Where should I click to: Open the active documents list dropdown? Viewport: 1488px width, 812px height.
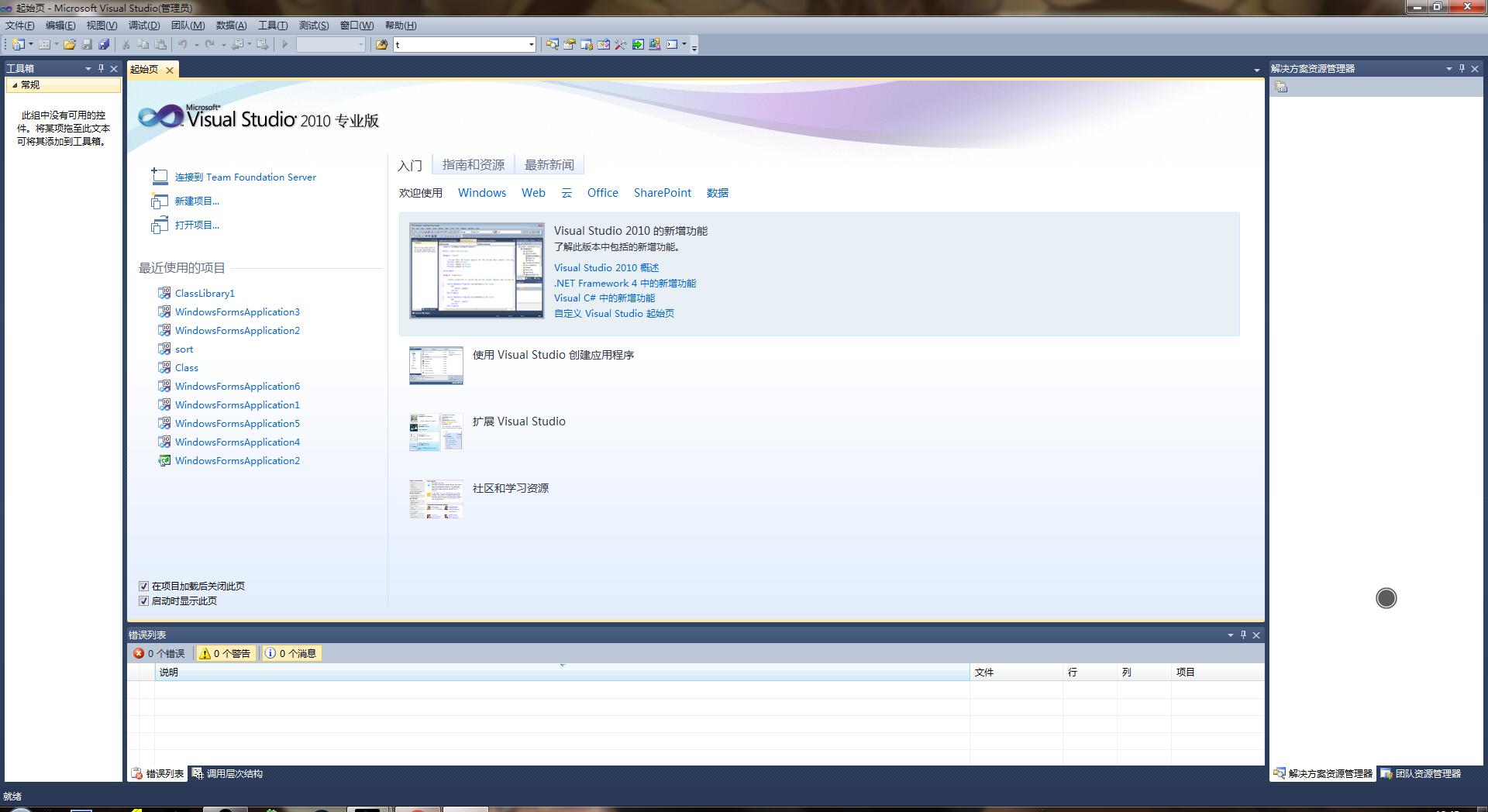1256,71
